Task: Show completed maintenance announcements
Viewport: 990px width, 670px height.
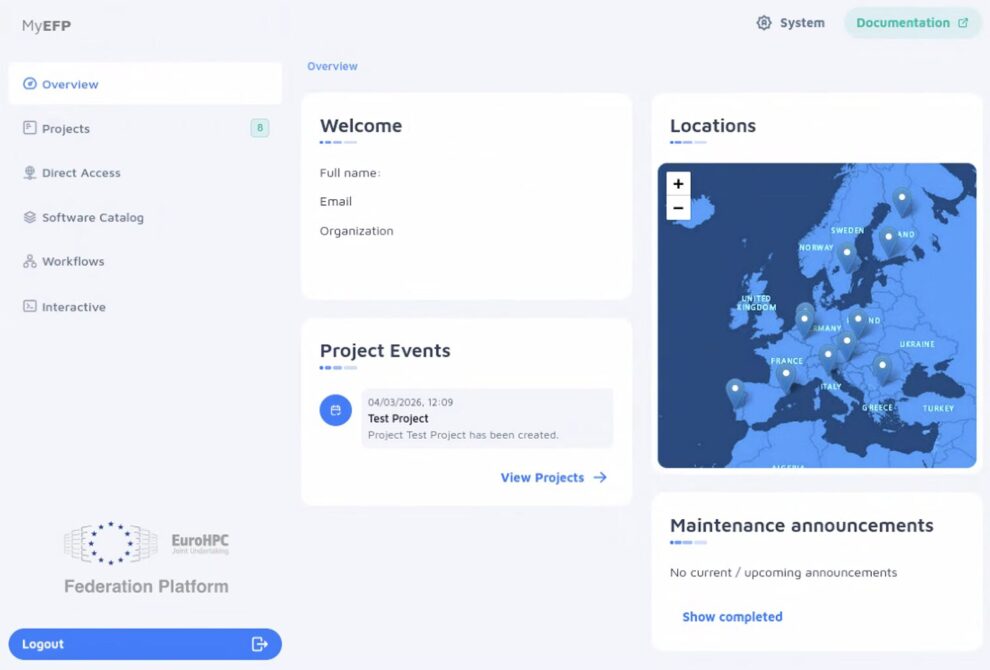Action: click(733, 617)
